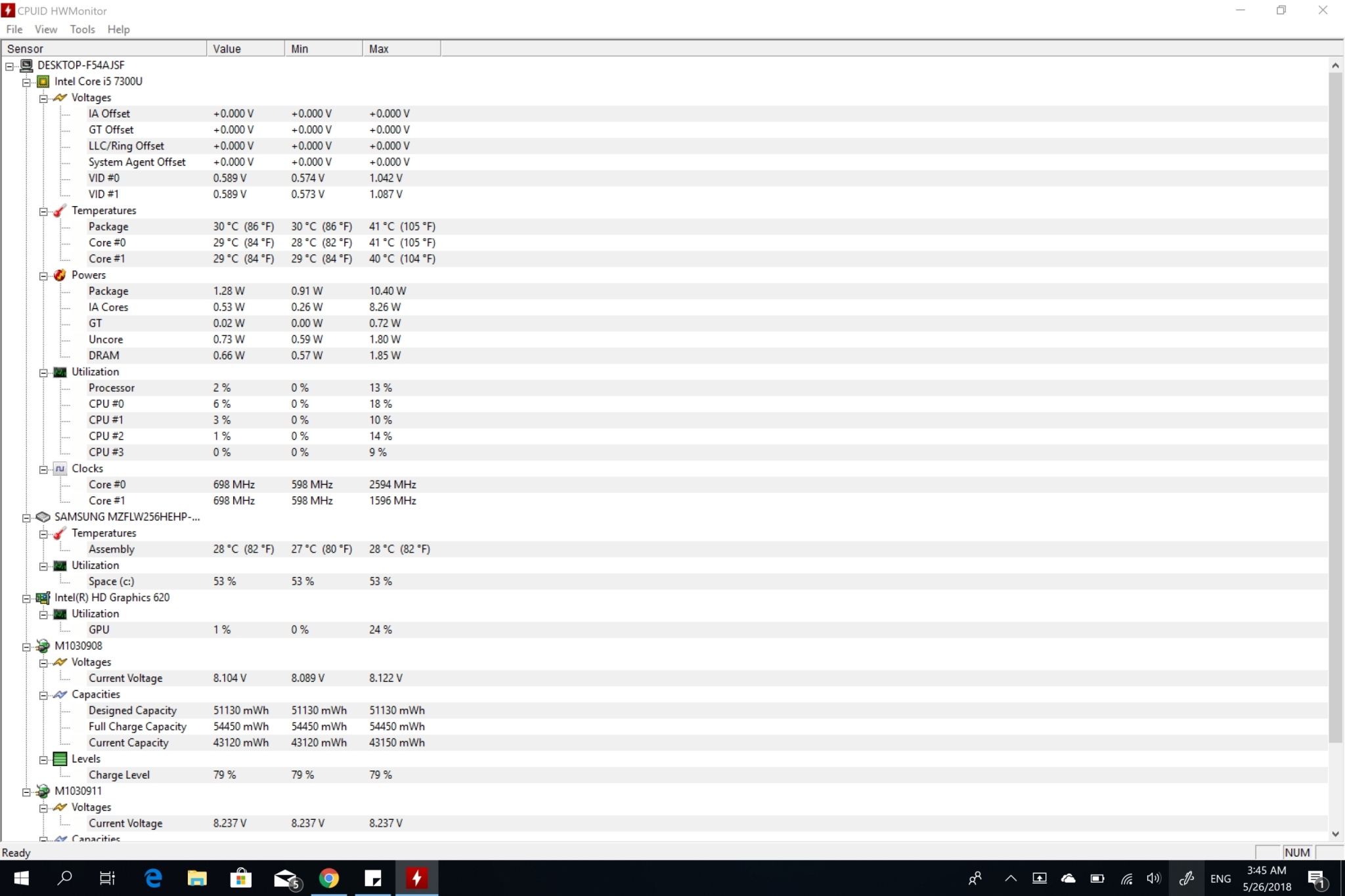Click the taskbar clock showing 3:45 AM
This screenshot has width=1345, height=896.
(x=1267, y=878)
